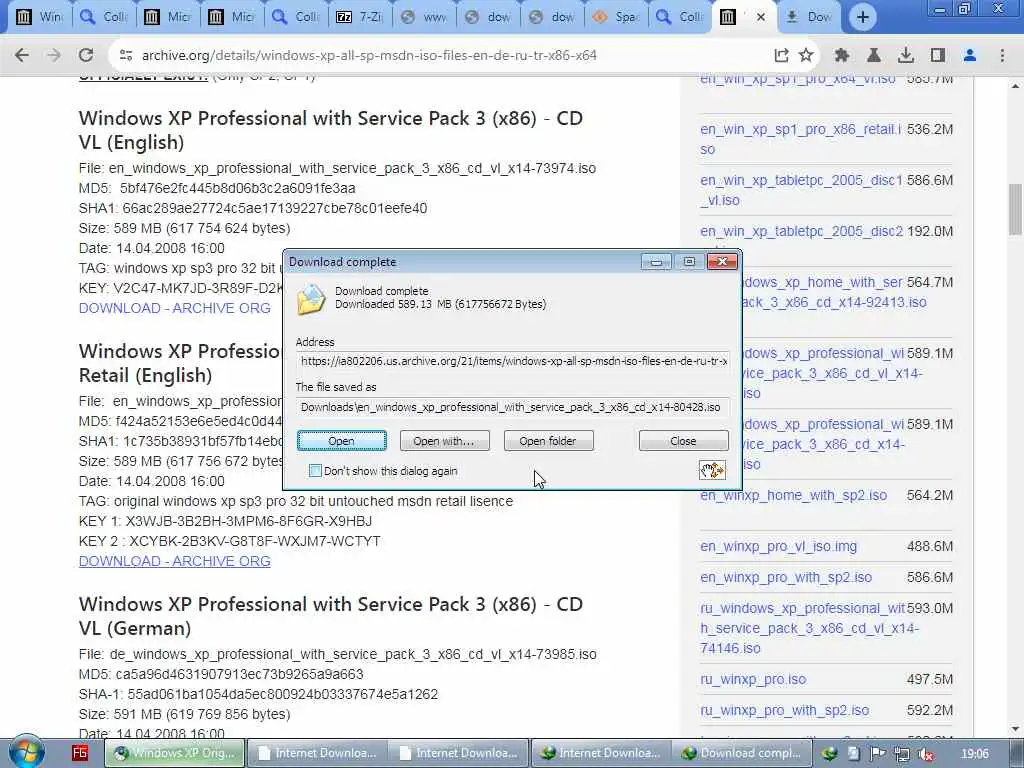
Task: Activate 'Download compl...' taskbar button
Action: pyautogui.click(x=741, y=753)
